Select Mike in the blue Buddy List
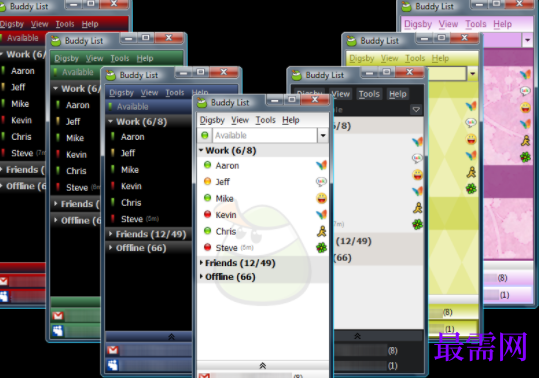This screenshot has height=378, width=546. [130, 170]
